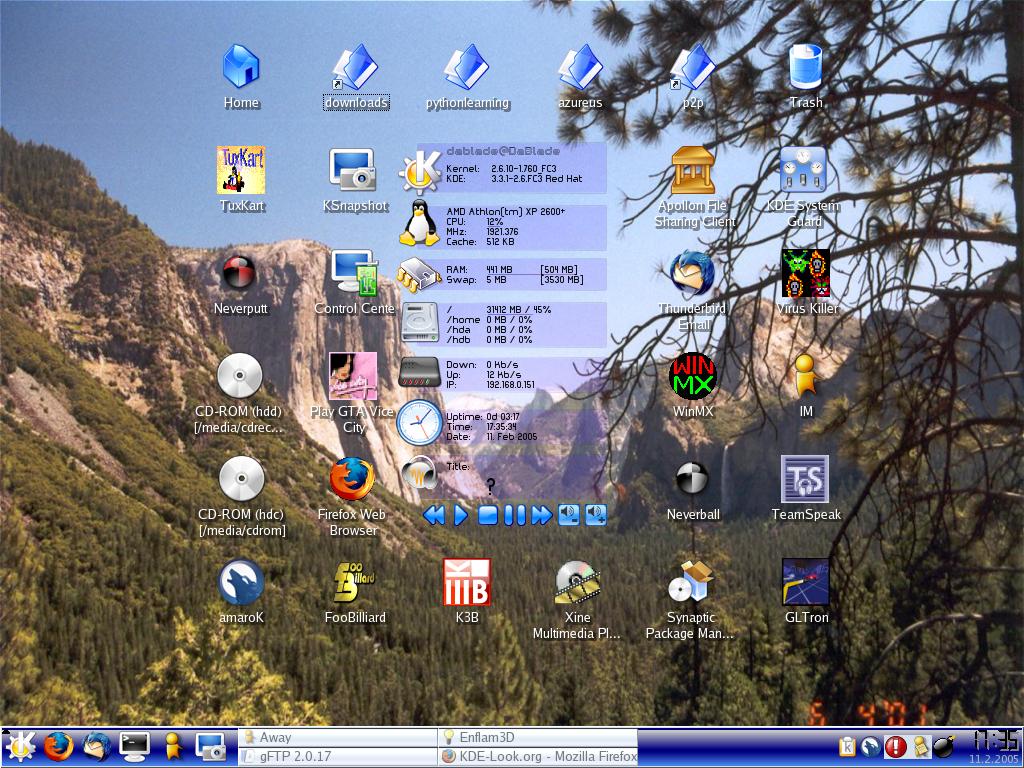Launch WinMX desktop icon

[x=693, y=376]
